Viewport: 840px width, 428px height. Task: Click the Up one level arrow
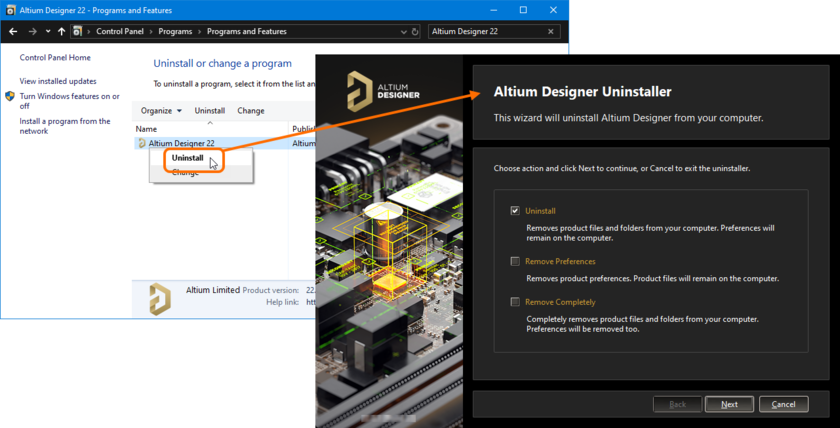pyautogui.click(x=62, y=32)
